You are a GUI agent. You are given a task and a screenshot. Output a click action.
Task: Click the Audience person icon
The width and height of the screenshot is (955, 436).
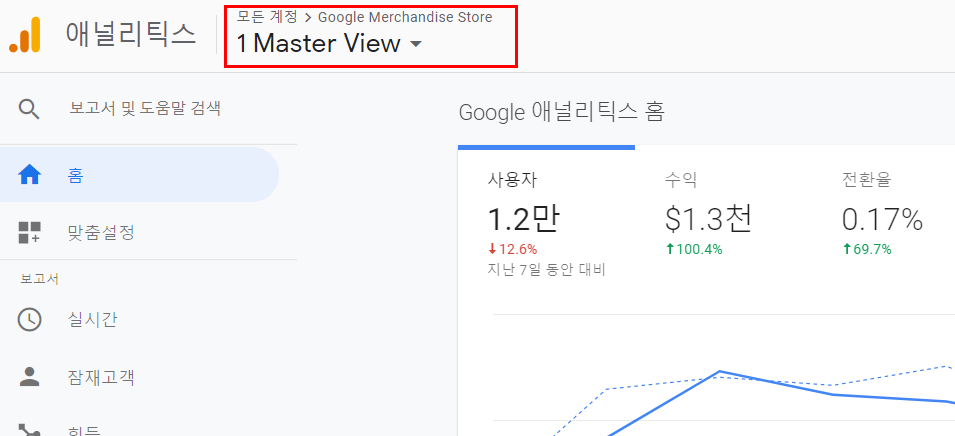pos(29,377)
